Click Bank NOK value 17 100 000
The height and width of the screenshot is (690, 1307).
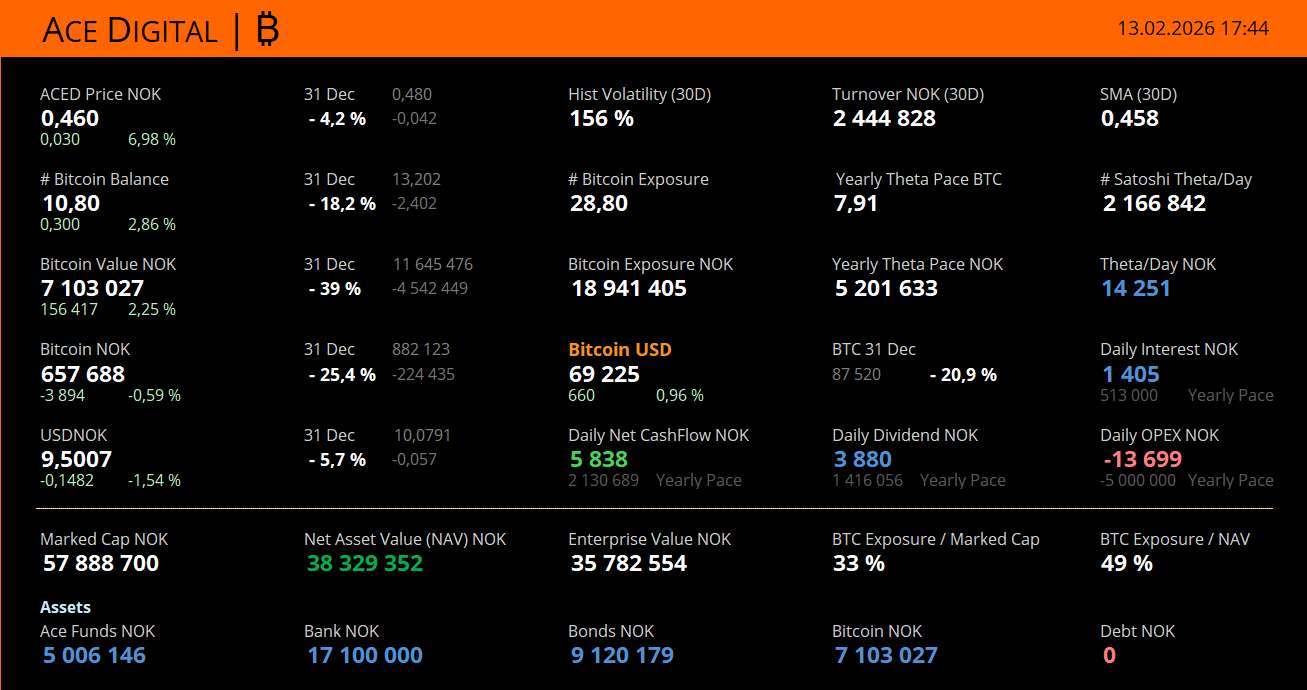click(x=365, y=655)
